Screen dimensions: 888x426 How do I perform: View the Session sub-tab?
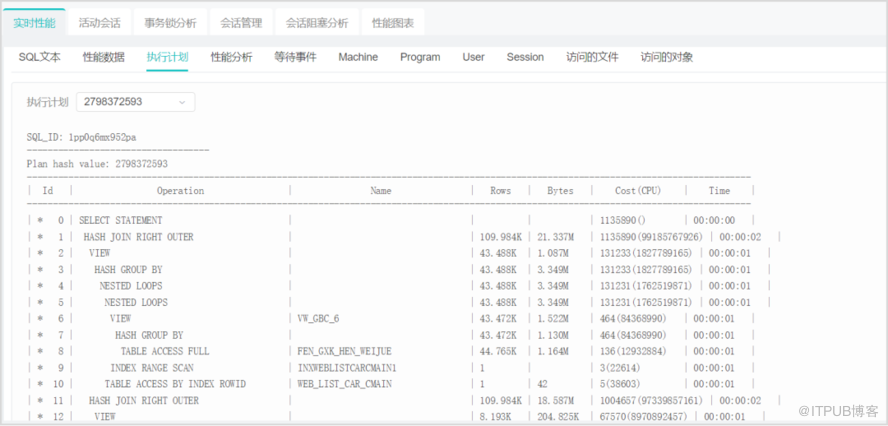[x=525, y=58]
